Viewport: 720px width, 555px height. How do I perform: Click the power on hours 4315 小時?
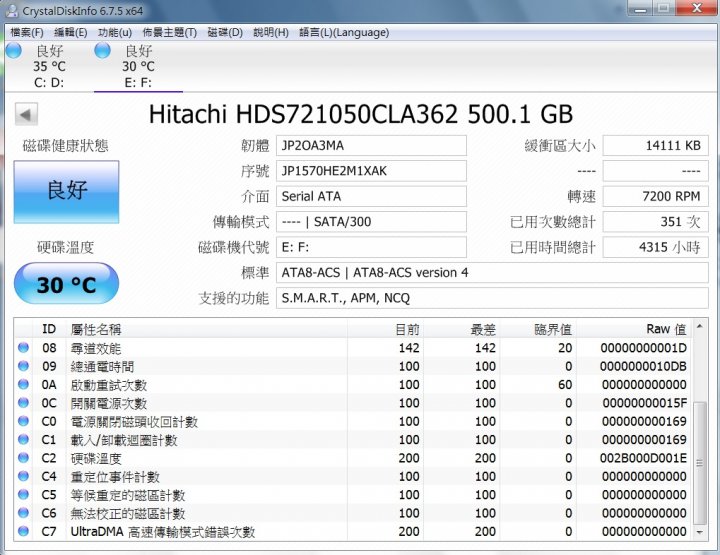[655, 247]
